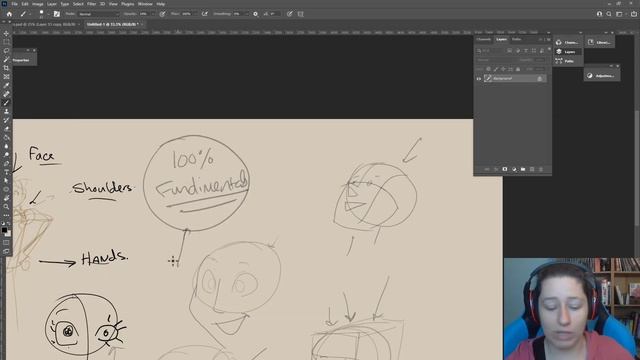This screenshot has height=360, width=640.
Task: Toggle lock image pixels
Action: click(496, 69)
